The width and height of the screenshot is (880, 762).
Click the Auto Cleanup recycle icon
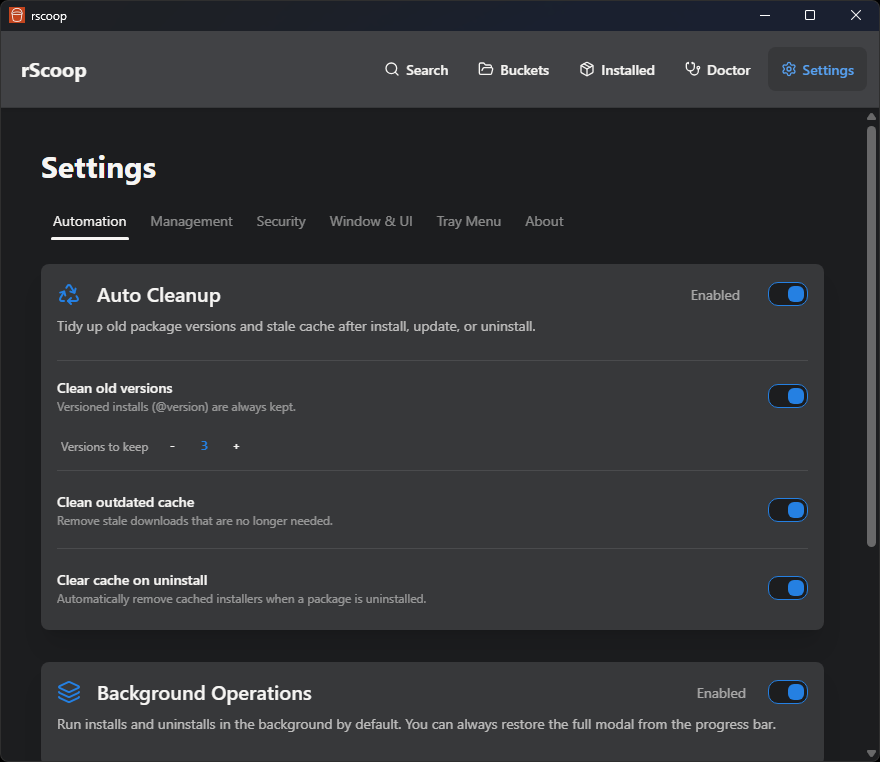(69, 295)
